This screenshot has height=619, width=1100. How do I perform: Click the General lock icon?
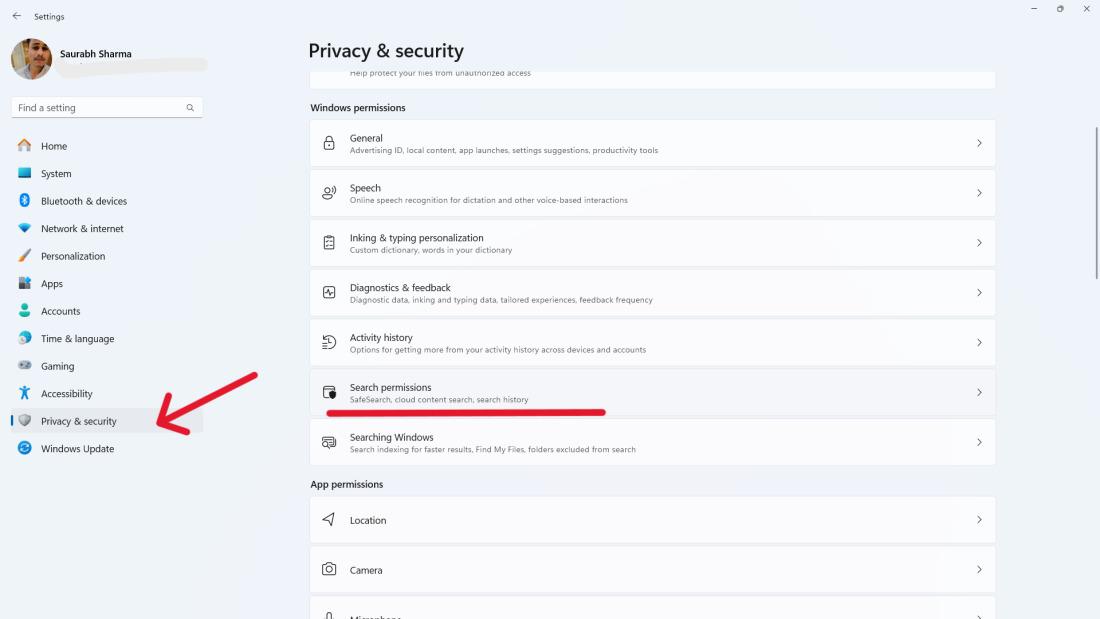coord(329,143)
